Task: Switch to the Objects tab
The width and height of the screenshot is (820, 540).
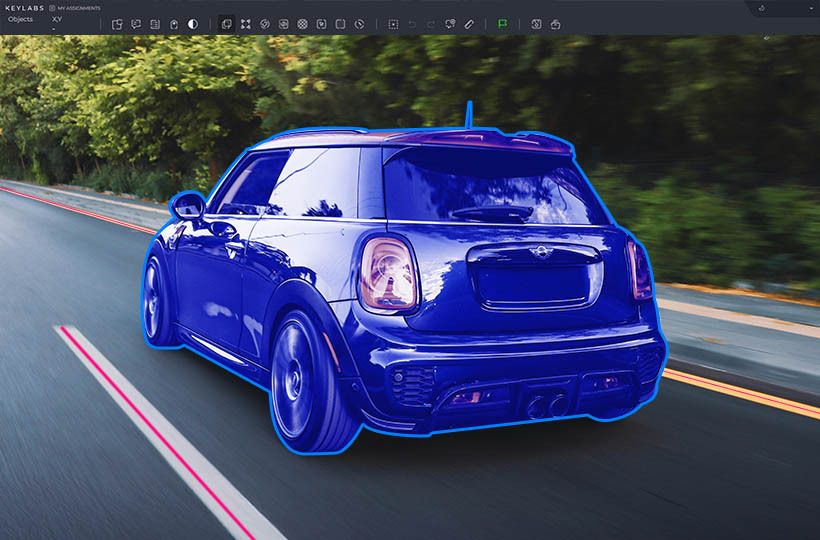Action: coord(20,19)
